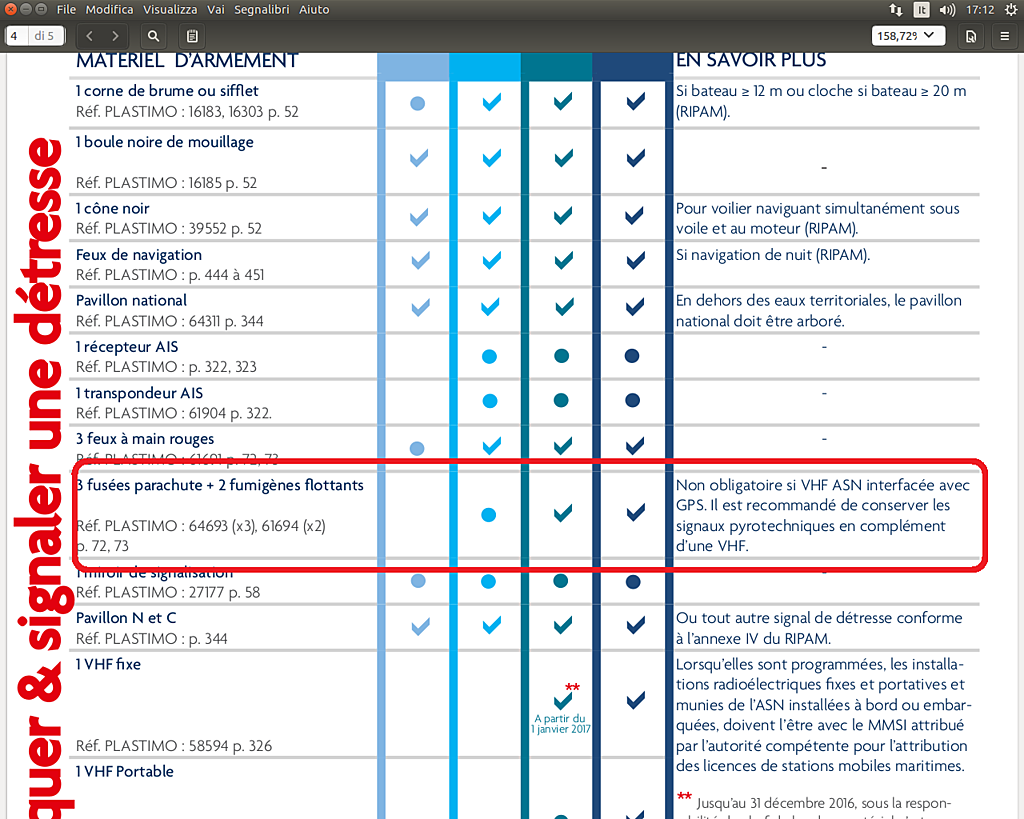This screenshot has width=1024, height=819.
Task: Click 'Réf. PLASTIMO : 64311 p. 344'
Action: coord(170,321)
